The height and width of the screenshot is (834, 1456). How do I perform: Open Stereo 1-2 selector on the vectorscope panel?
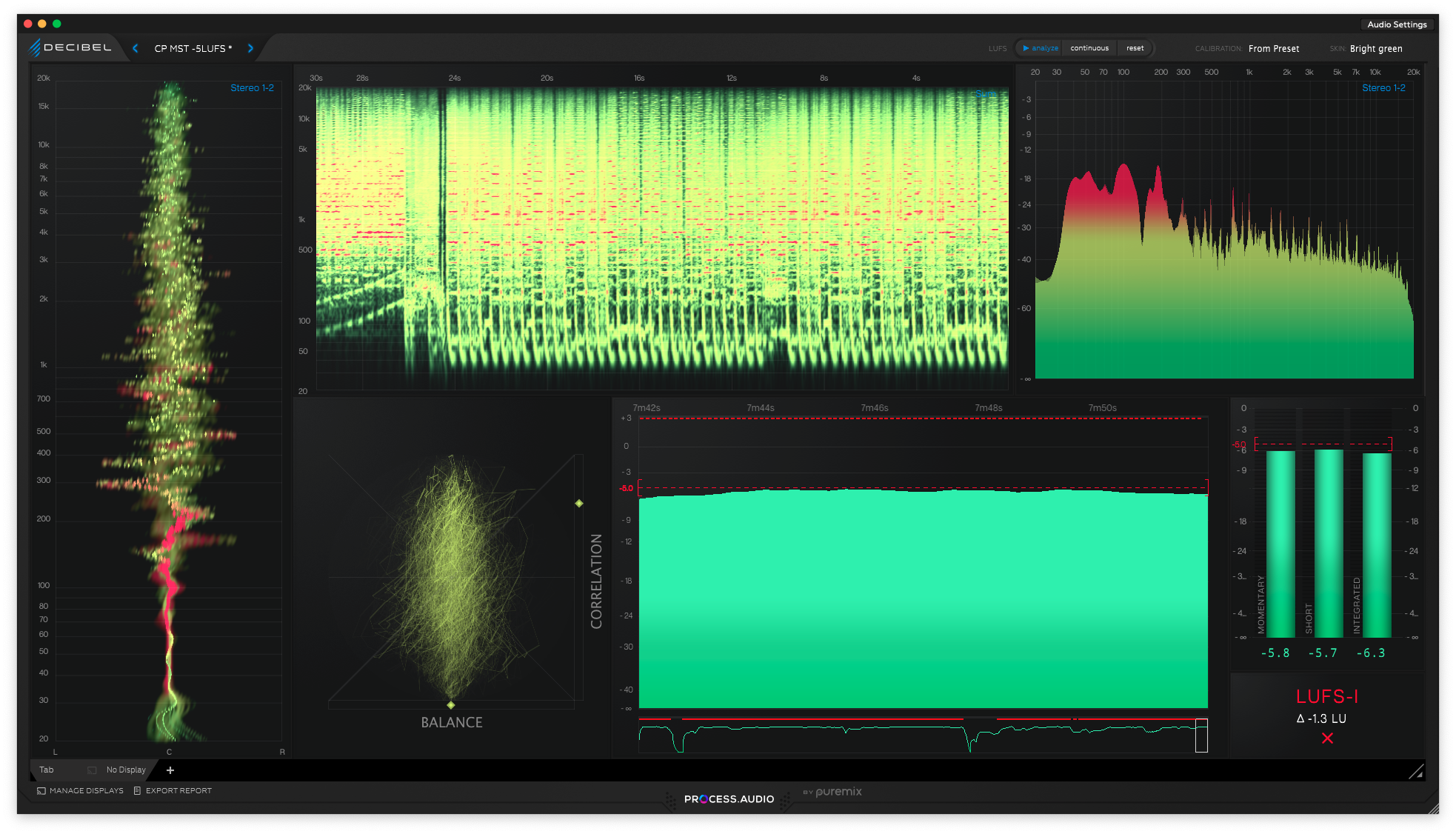click(x=252, y=88)
